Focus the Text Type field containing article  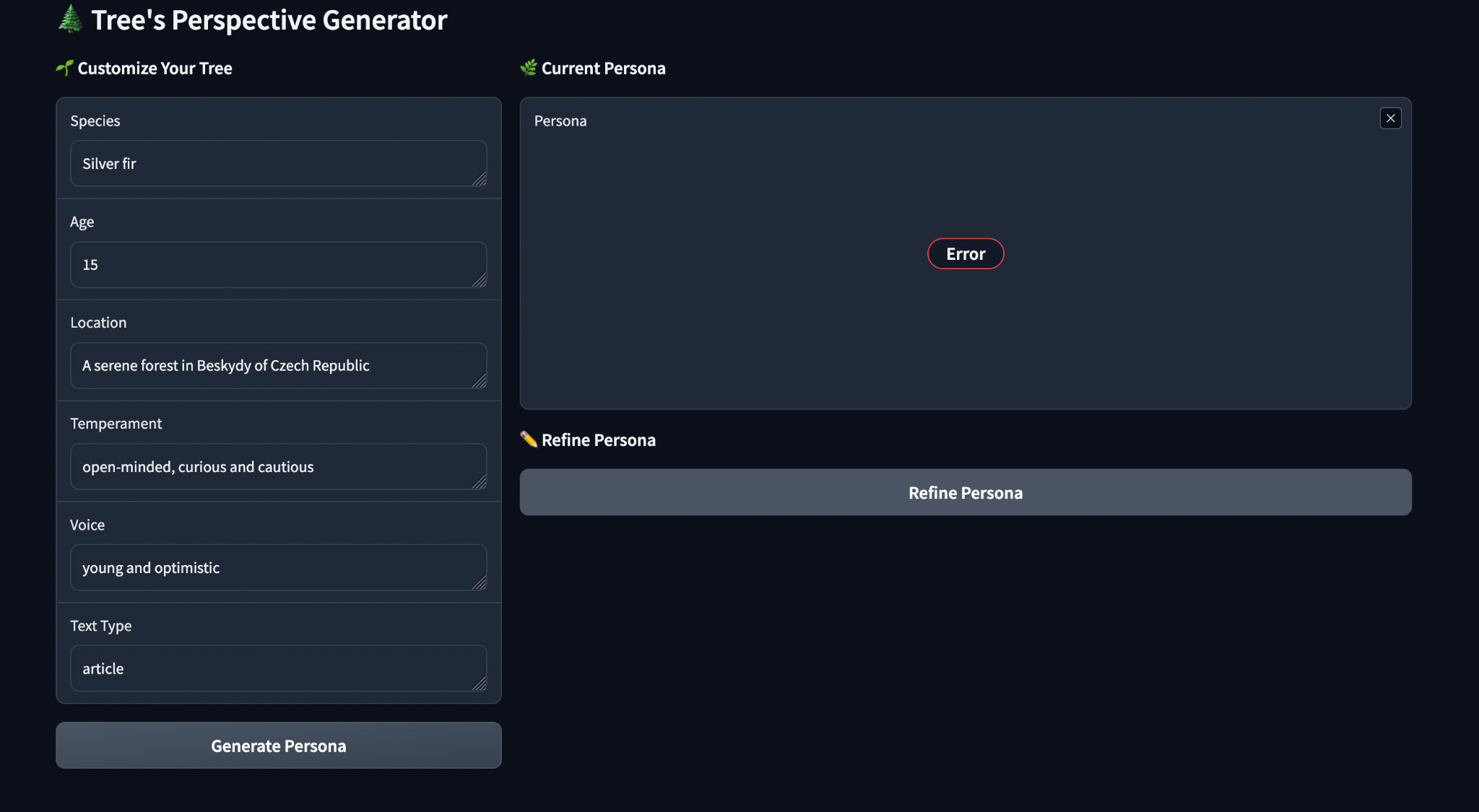coord(278,669)
